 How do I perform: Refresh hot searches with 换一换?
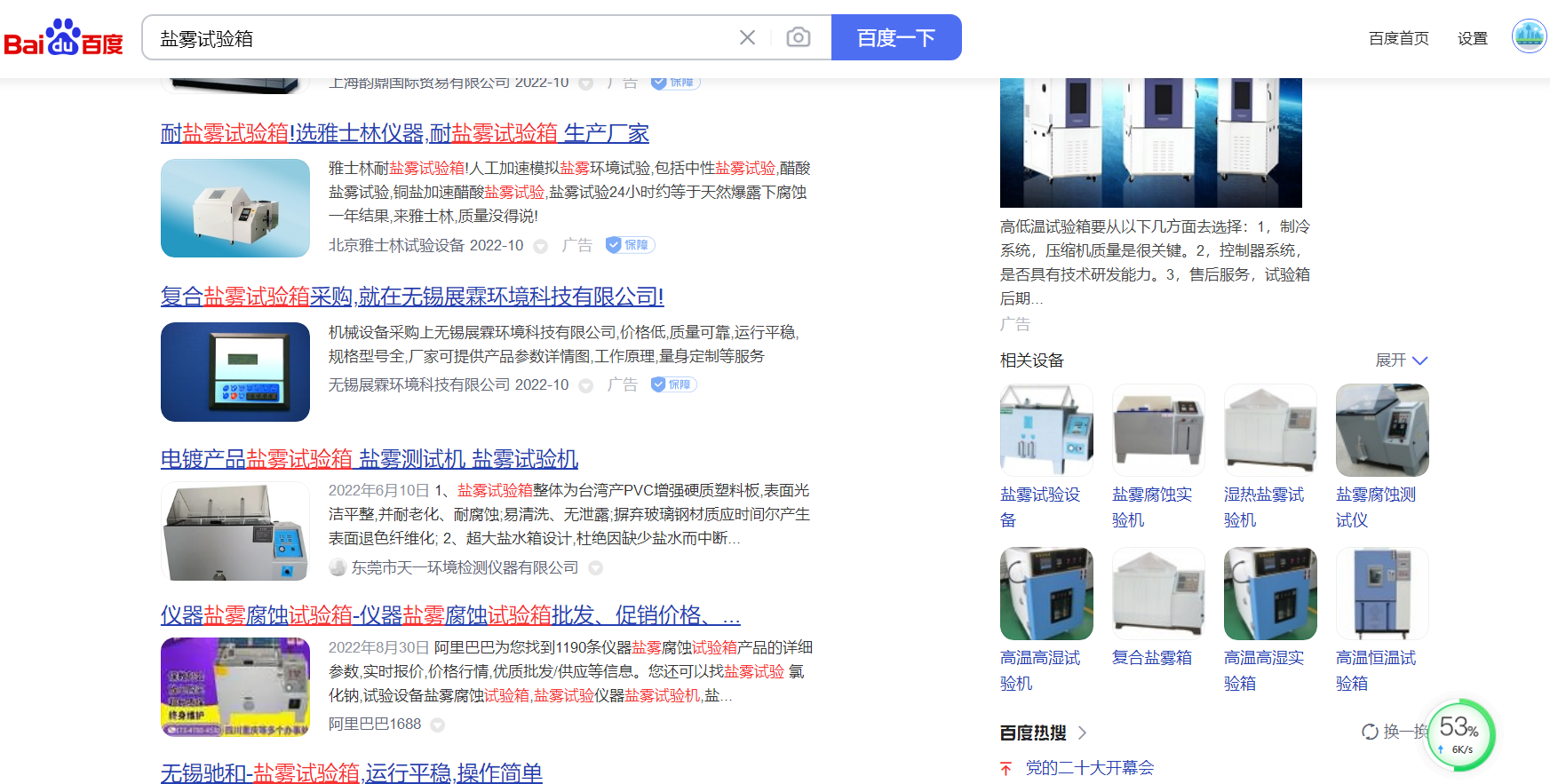(x=1395, y=732)
